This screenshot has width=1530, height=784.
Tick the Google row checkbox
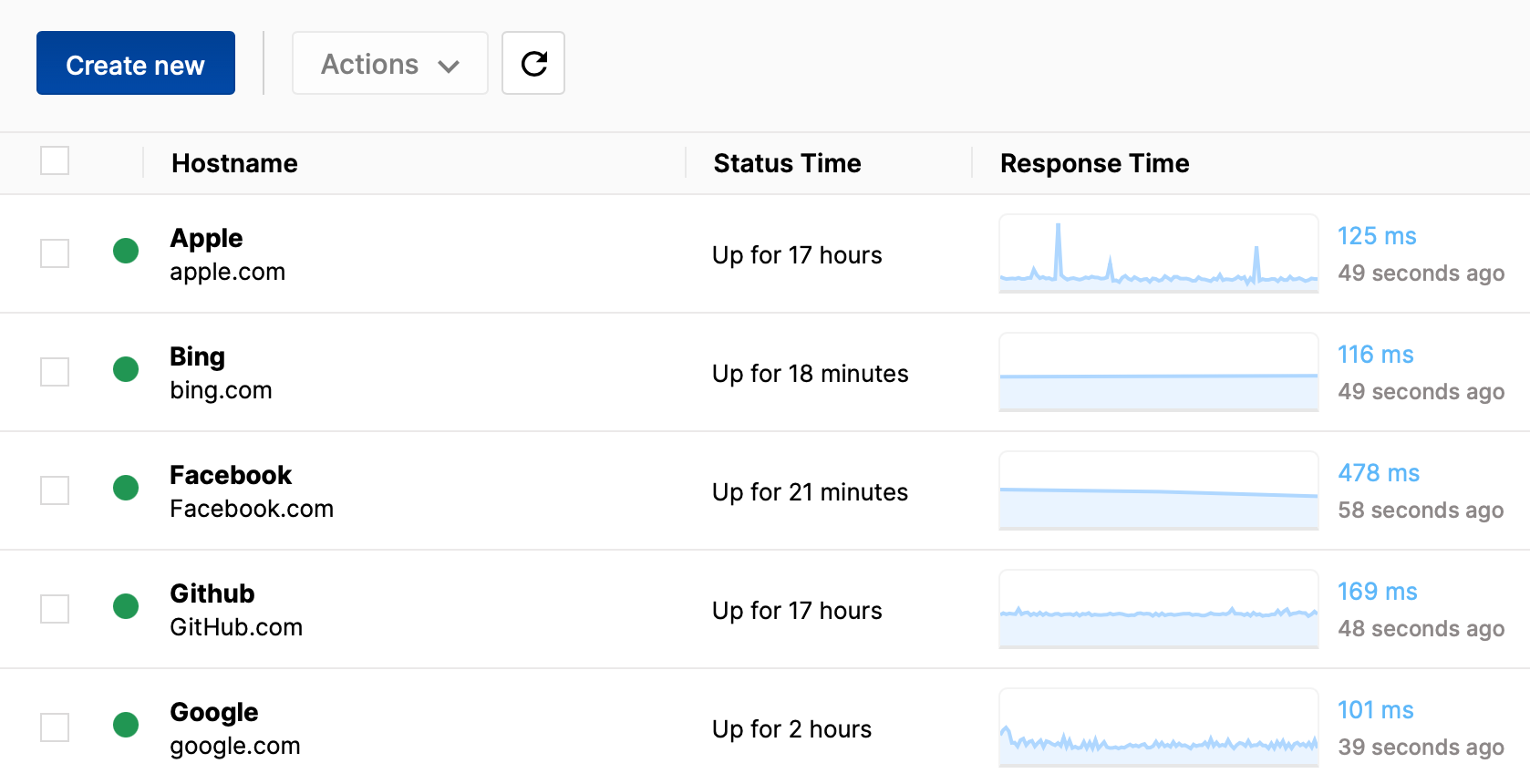click(55, 727)
